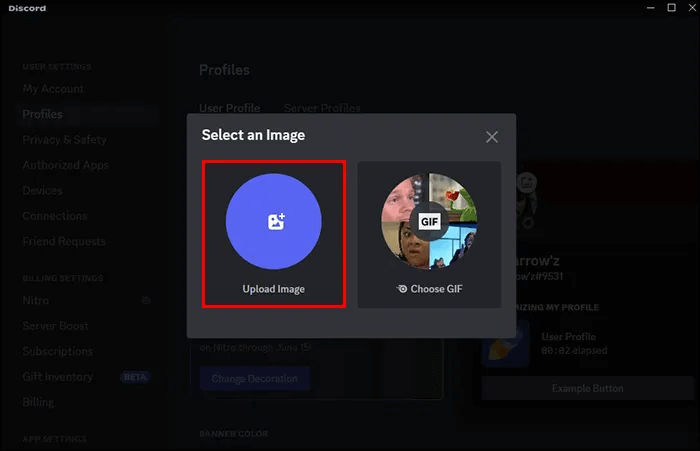
Task: Click the Upload Image label
Action: [x=274, y=289]
